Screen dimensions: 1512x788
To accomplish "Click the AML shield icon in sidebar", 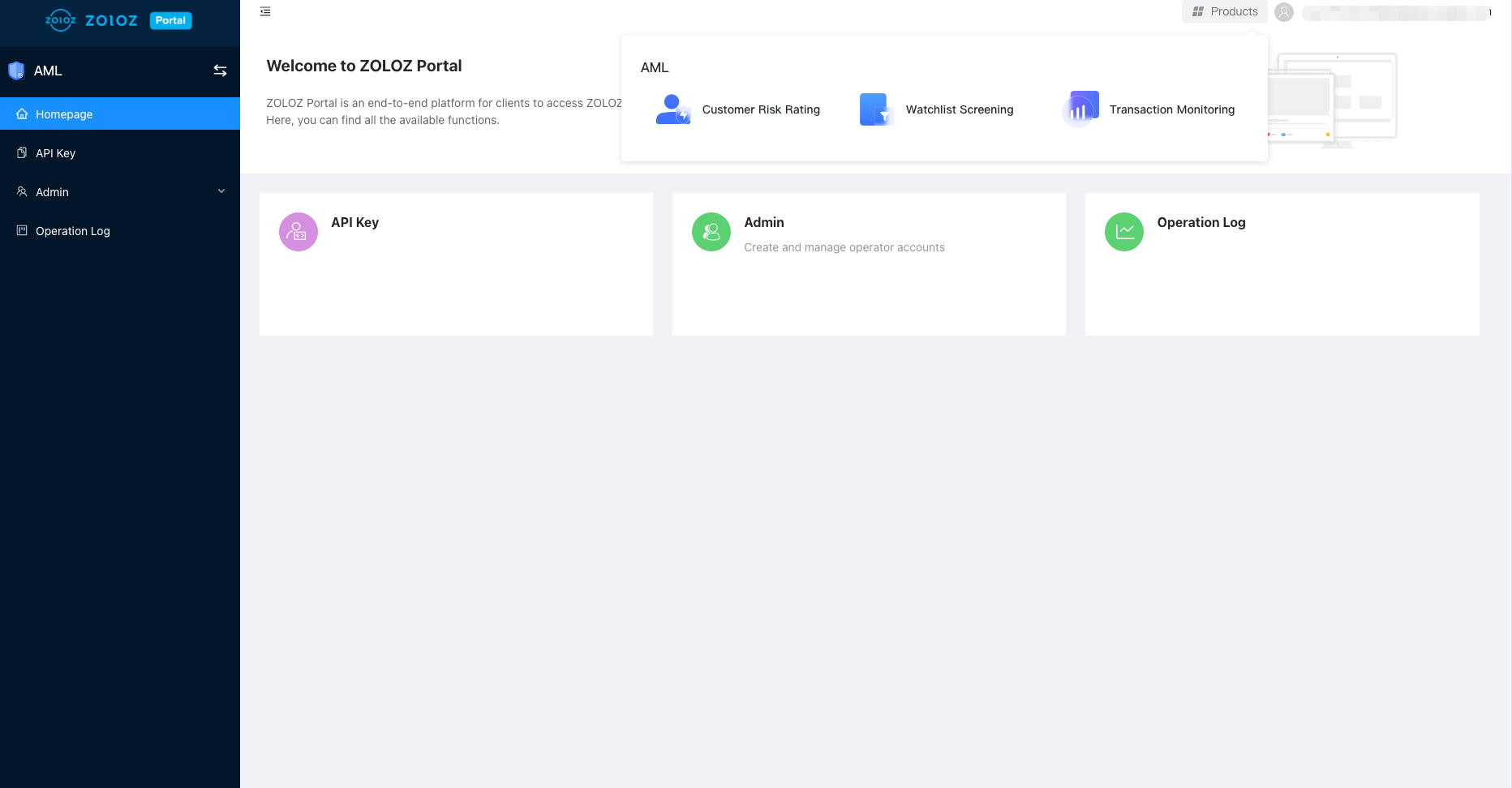I will pos(16,71).
